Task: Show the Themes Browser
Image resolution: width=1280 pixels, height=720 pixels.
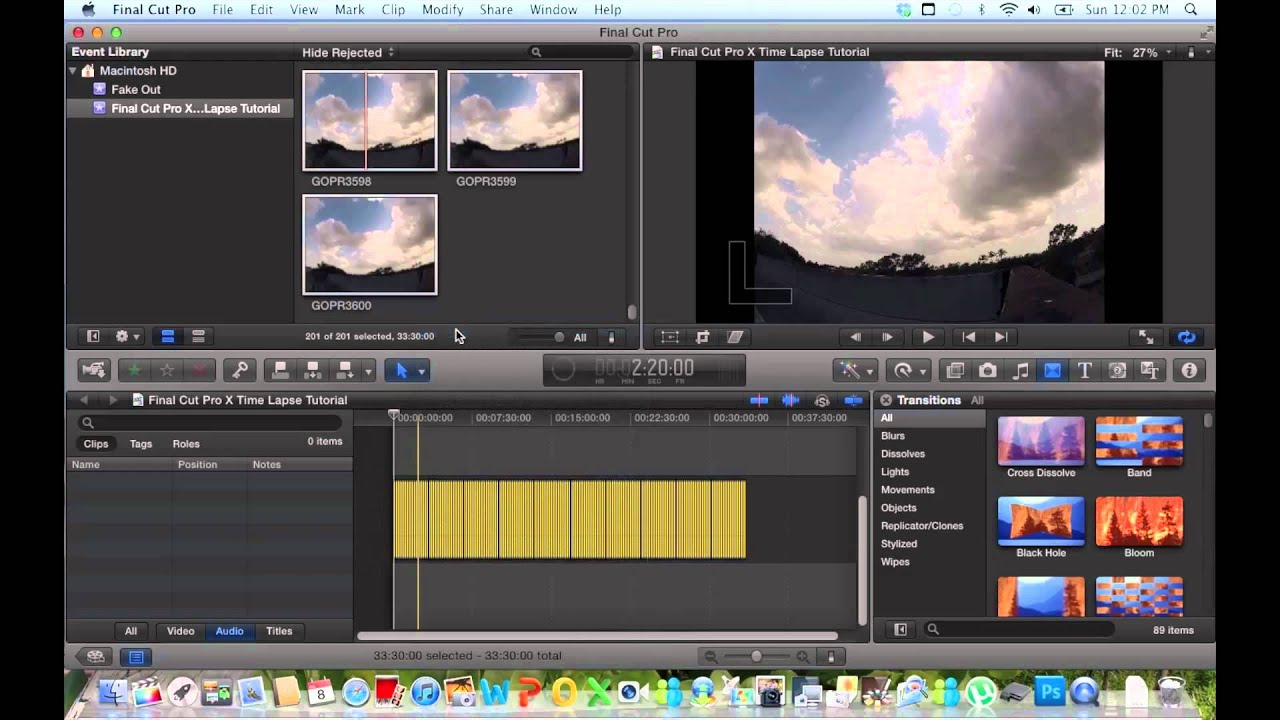Action: (x=1149, y=371)
